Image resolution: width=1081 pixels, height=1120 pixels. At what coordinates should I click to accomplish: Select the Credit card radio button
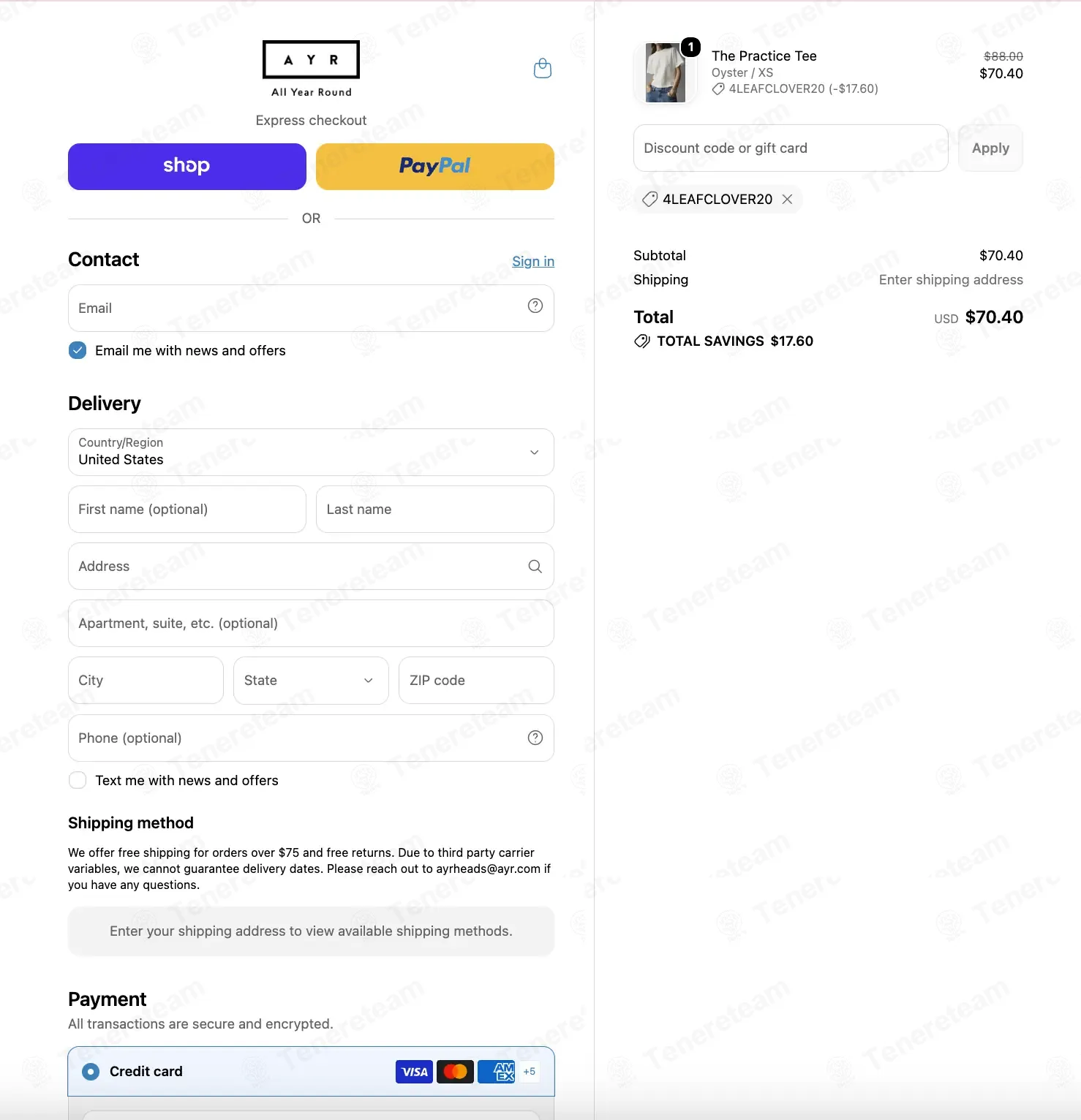pyautogui.click(x=91, y=1072)
